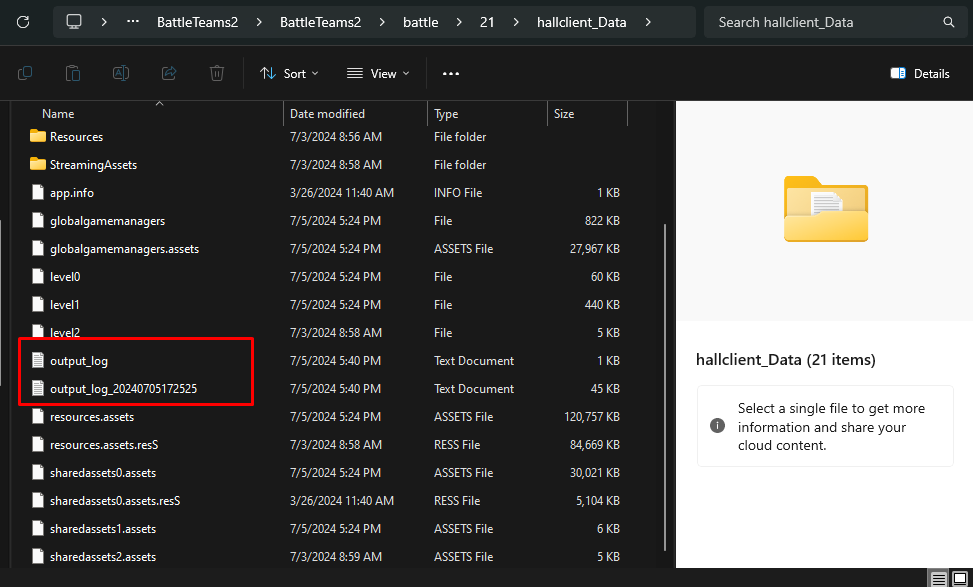Expand chevron after the 21 breadcrumb
This screenshot has width=973, height=587.
(516, 22)
